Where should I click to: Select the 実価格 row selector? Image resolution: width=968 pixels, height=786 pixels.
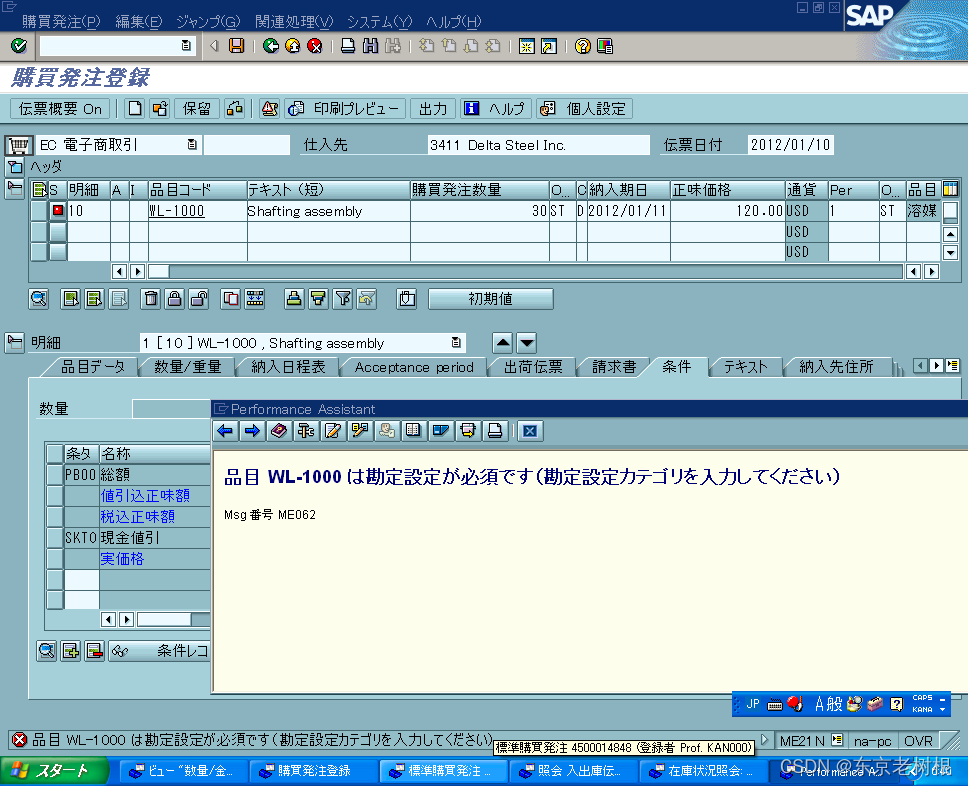tap(55, 558)
